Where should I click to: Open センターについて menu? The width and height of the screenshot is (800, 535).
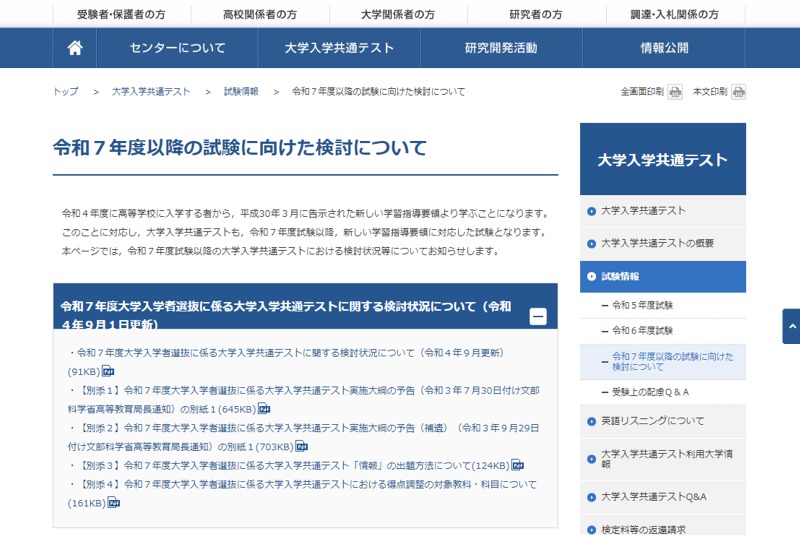pos(178,48)
